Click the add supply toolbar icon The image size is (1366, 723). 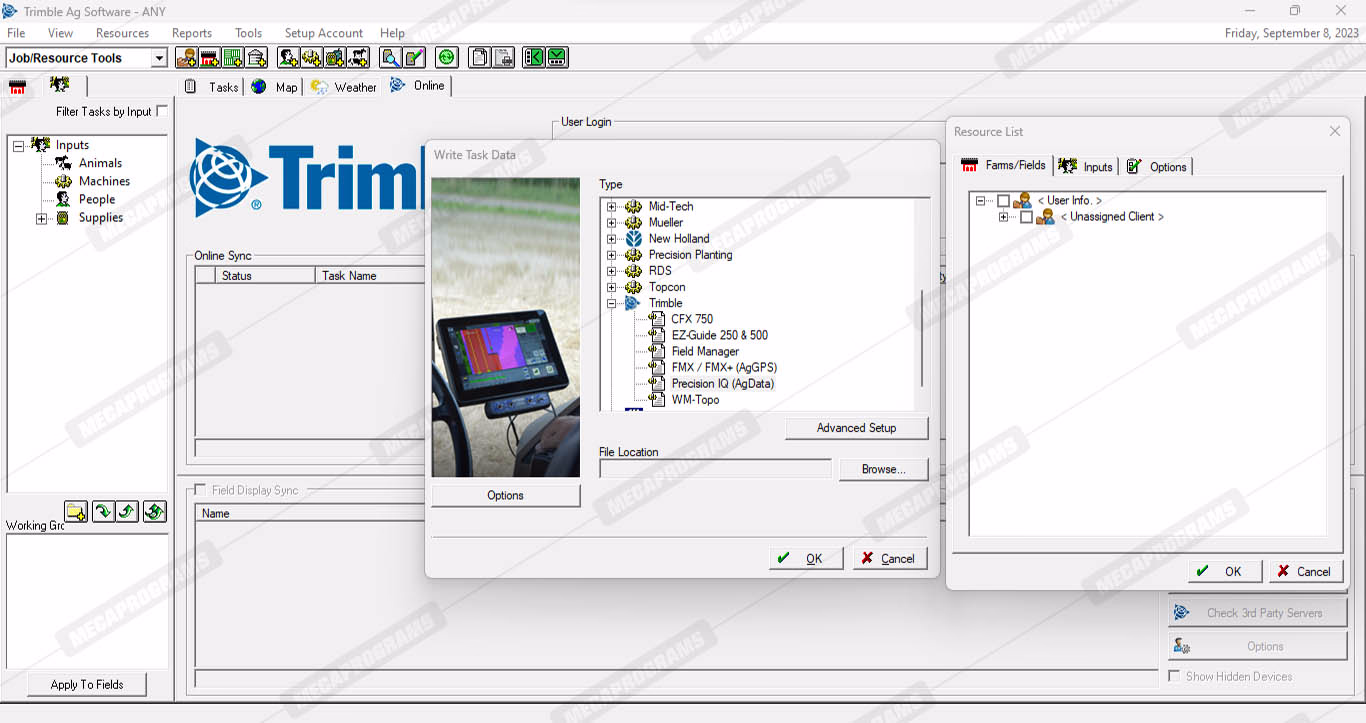tap(335, 58)
